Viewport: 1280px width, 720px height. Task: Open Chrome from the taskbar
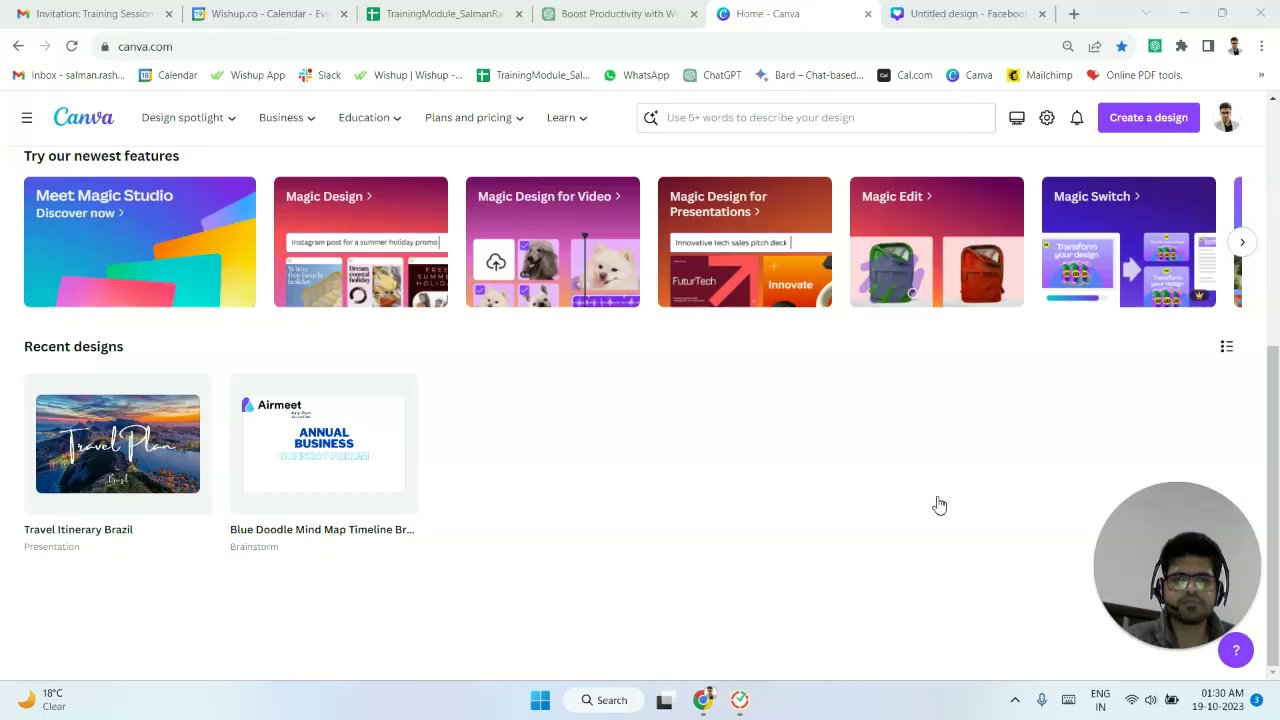pyautogui.click(x=704, y=699)
